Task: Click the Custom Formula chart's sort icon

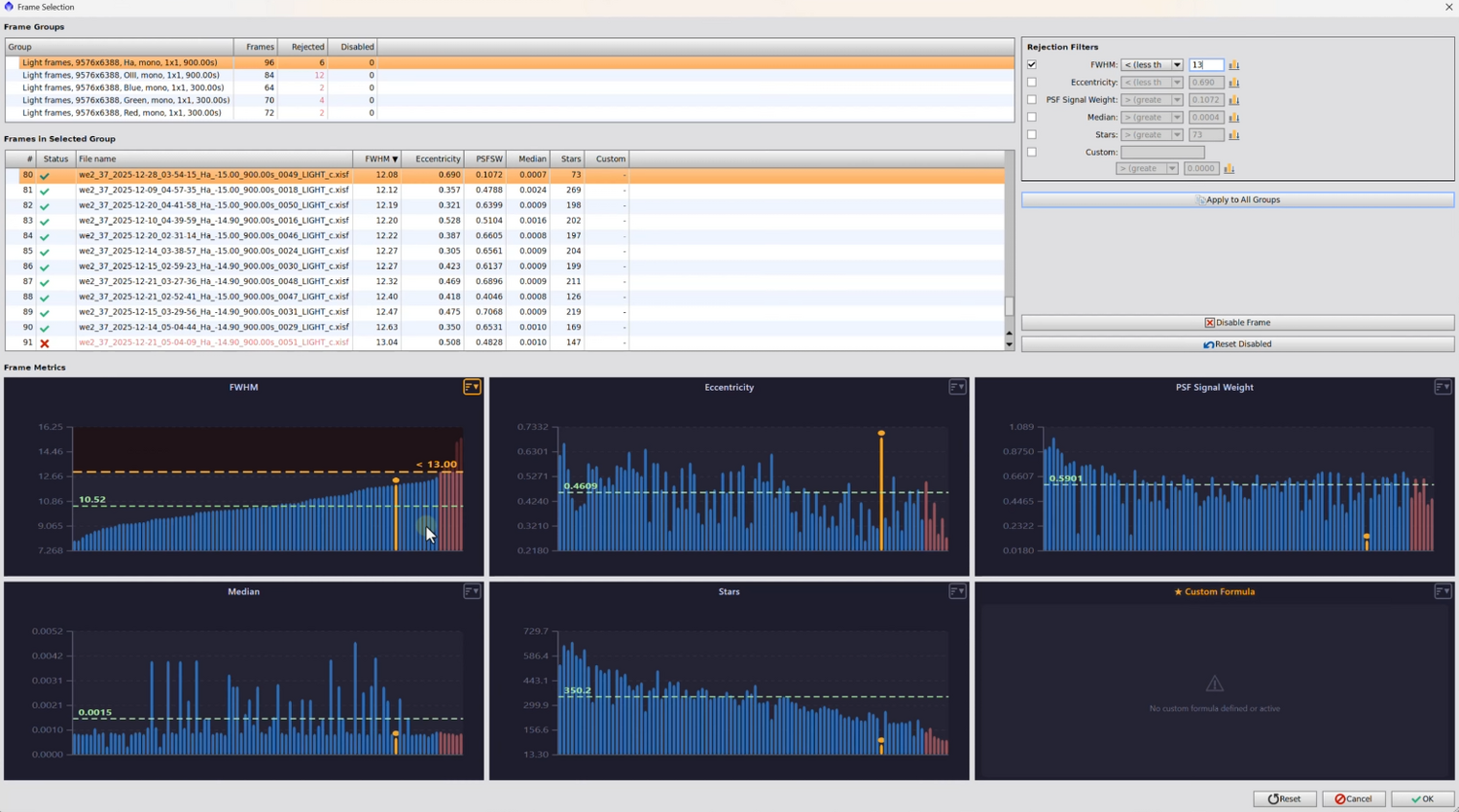Action: 1442,591
